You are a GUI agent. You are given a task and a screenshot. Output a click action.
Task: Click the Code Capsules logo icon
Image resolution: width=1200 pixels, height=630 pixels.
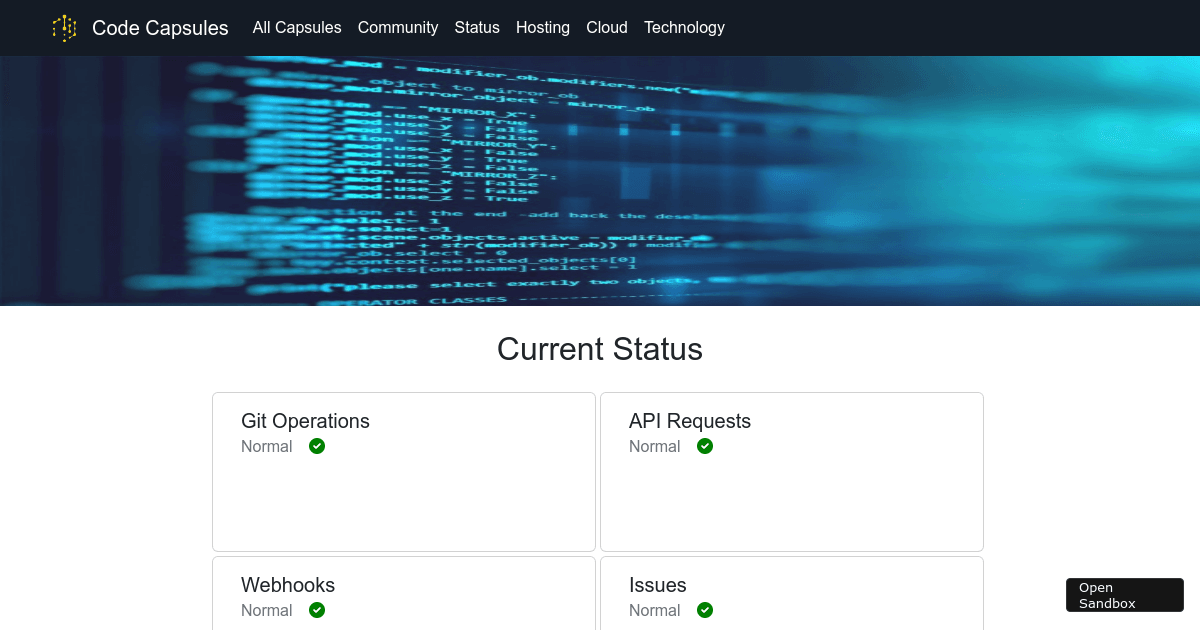[65, 28]
